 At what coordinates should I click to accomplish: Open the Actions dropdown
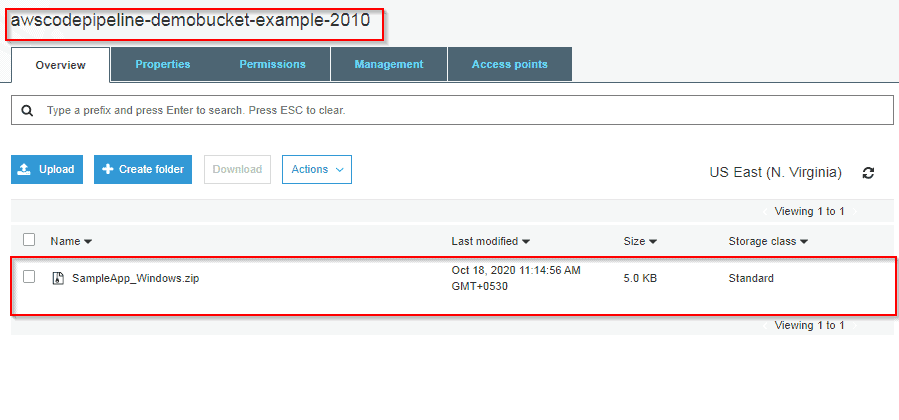tap(316, 170)
